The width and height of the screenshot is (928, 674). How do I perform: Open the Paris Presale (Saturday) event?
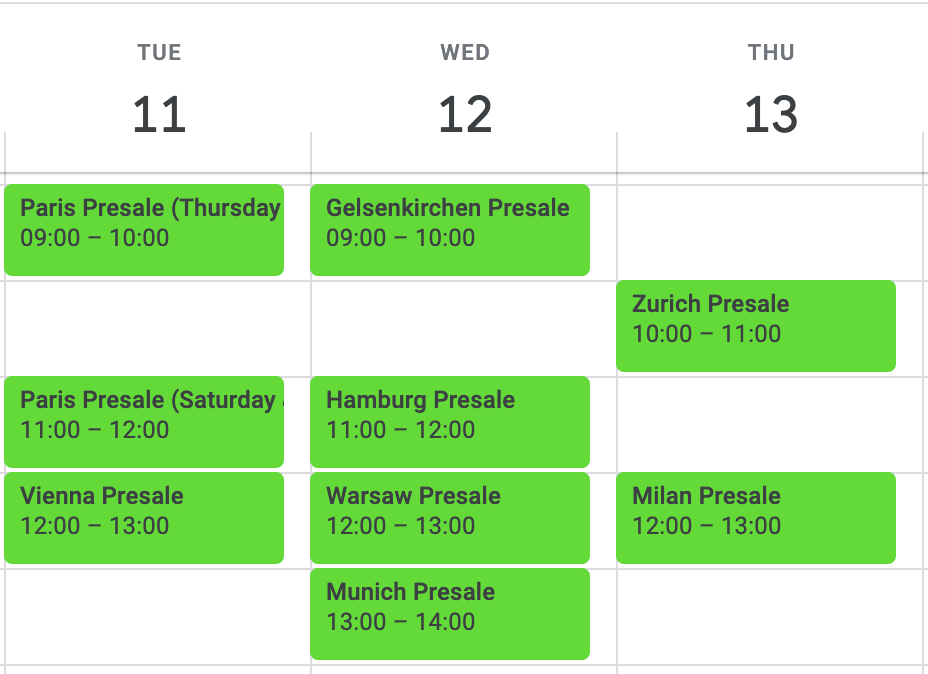click(144, 421)
